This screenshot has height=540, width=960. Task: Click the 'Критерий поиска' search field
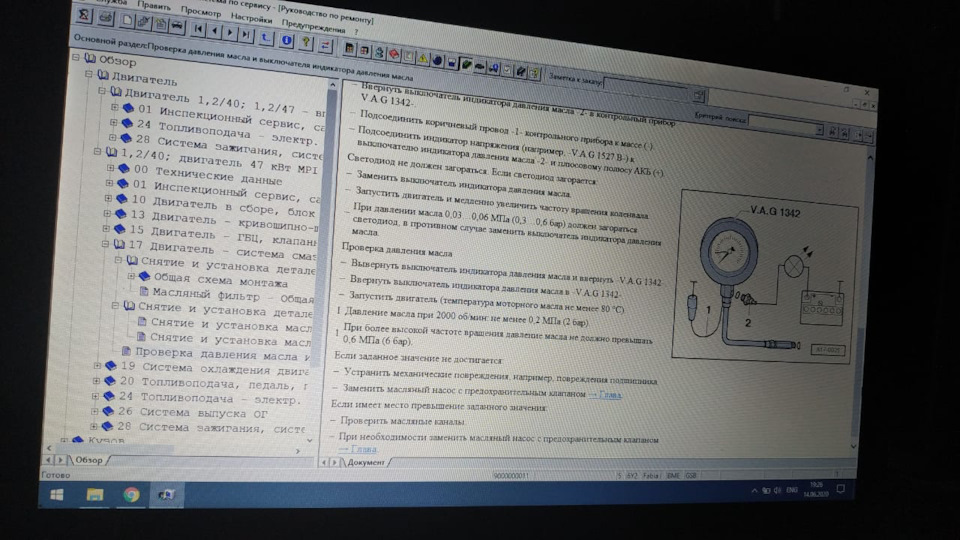784,126
